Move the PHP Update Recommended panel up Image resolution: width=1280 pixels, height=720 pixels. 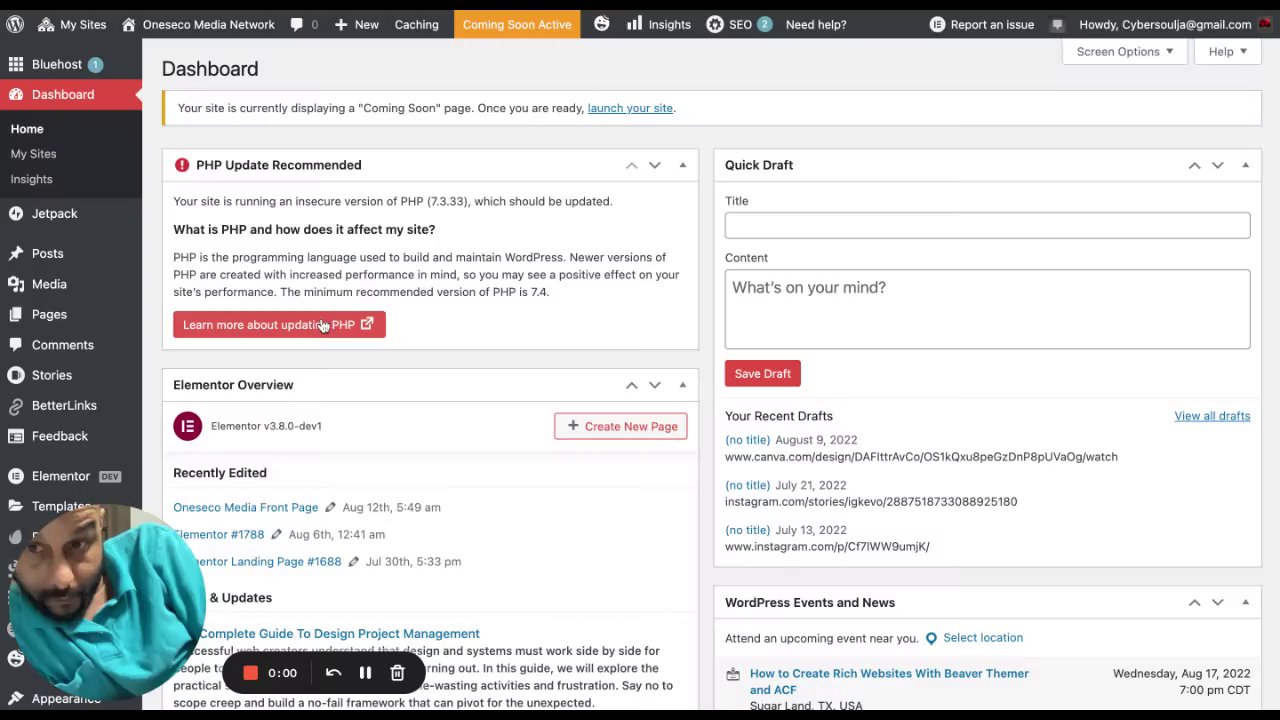pyautogui.click(x=632, y=165)
